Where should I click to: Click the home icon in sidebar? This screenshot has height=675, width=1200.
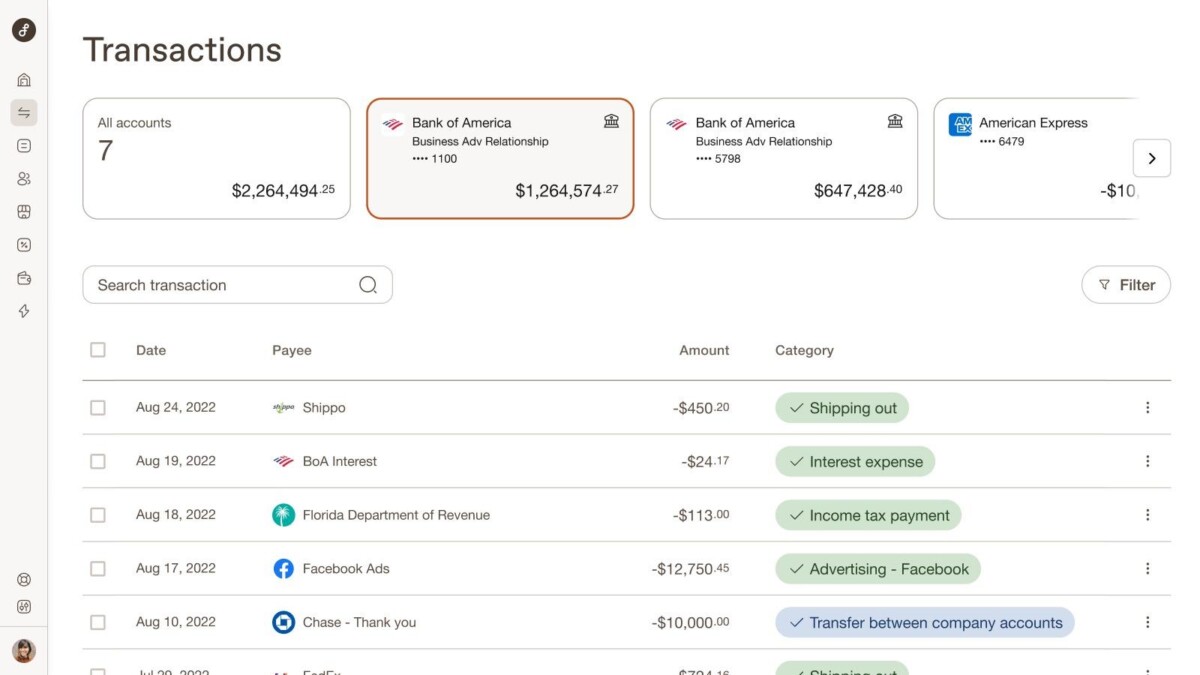click(x=24, y=80)
